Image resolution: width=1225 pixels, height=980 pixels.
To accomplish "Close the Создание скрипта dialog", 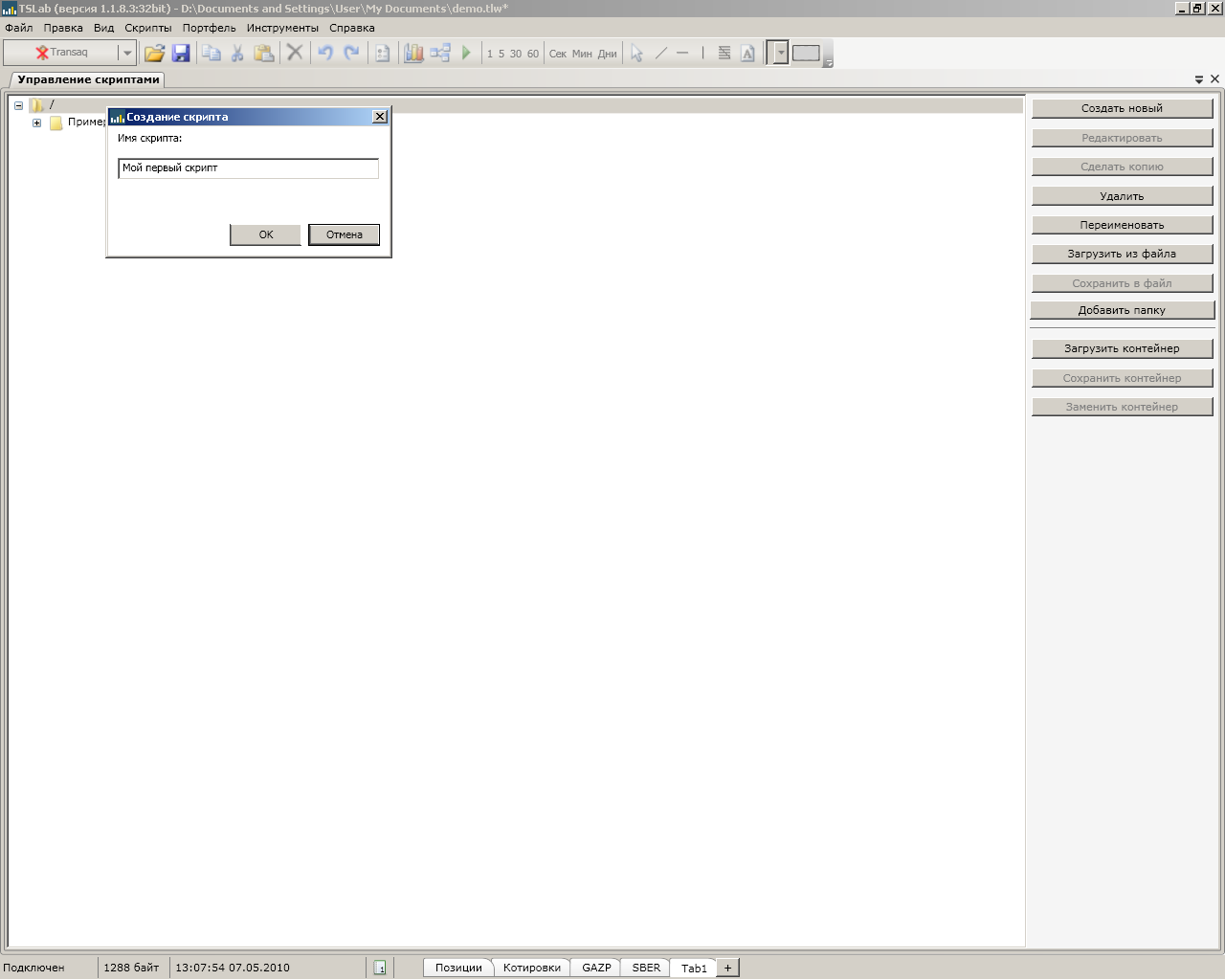I will (380, 117).
